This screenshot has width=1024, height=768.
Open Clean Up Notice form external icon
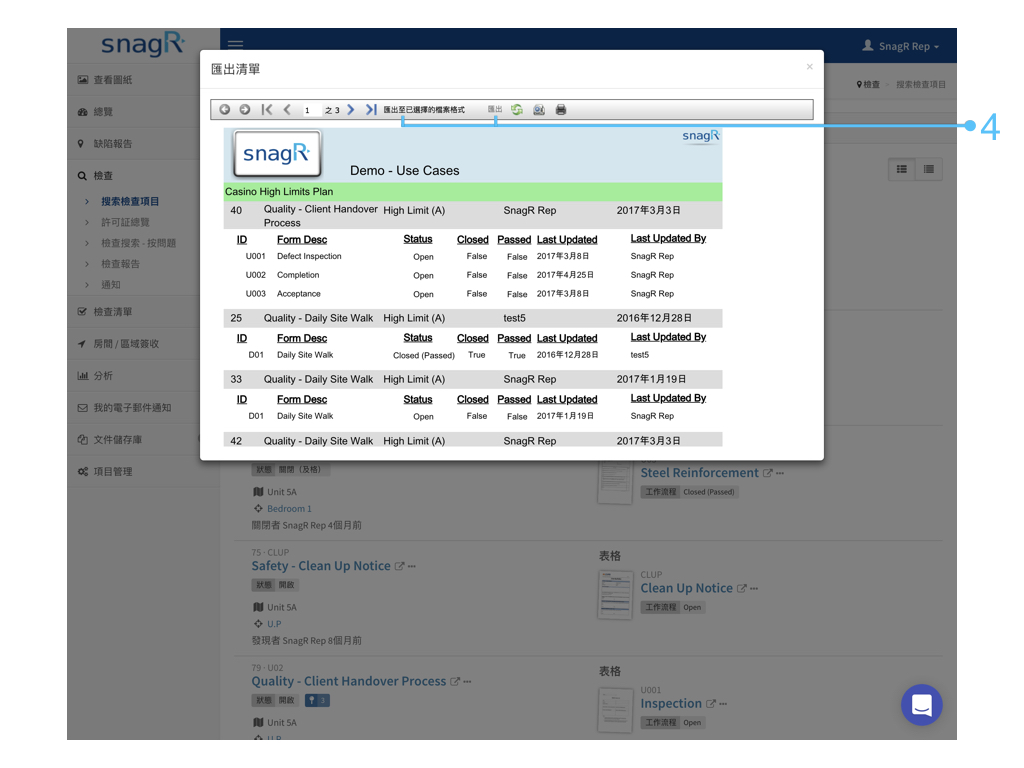(741, 588)
